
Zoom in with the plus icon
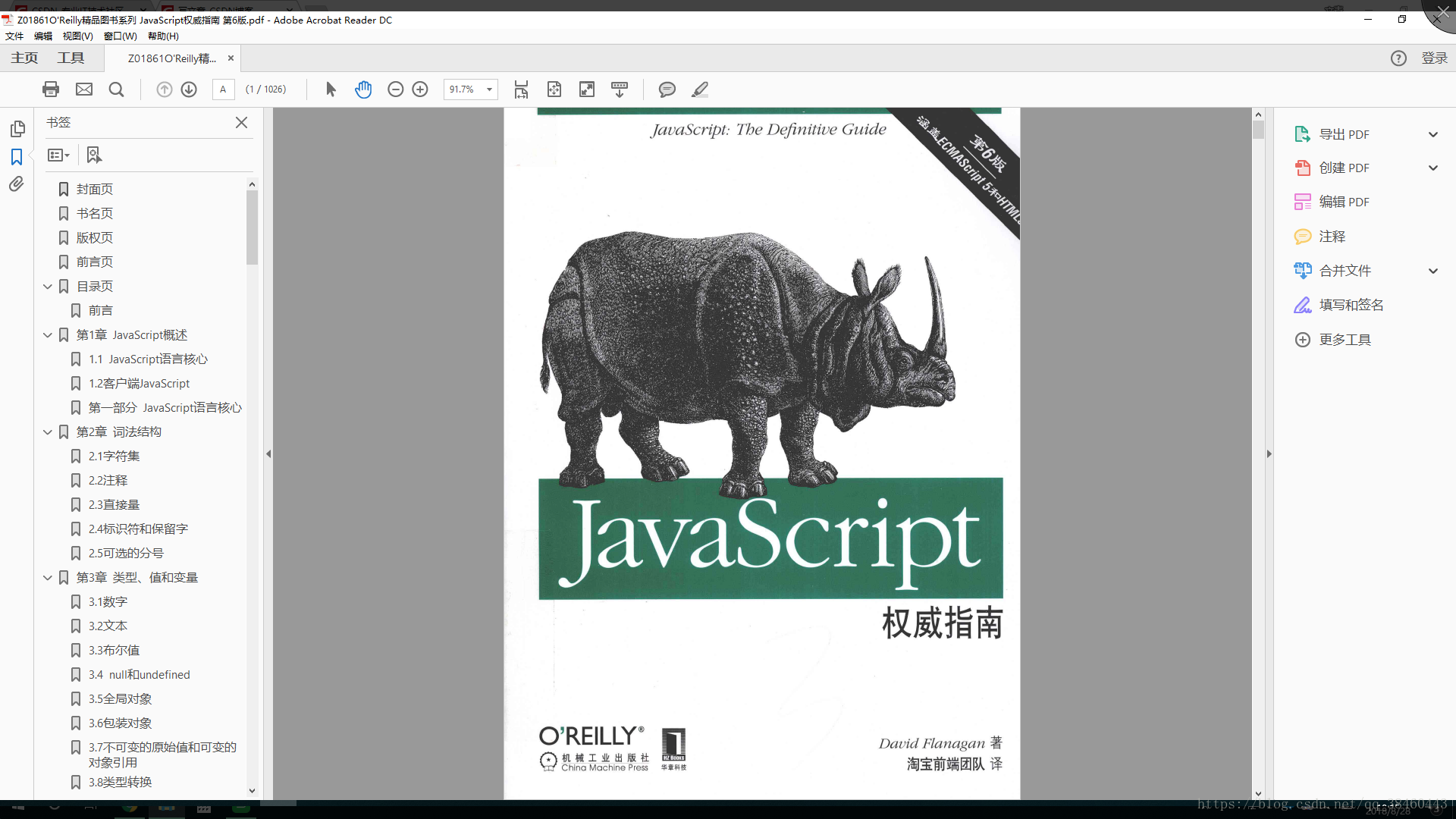pyautogui.click(x=420, y=89)
